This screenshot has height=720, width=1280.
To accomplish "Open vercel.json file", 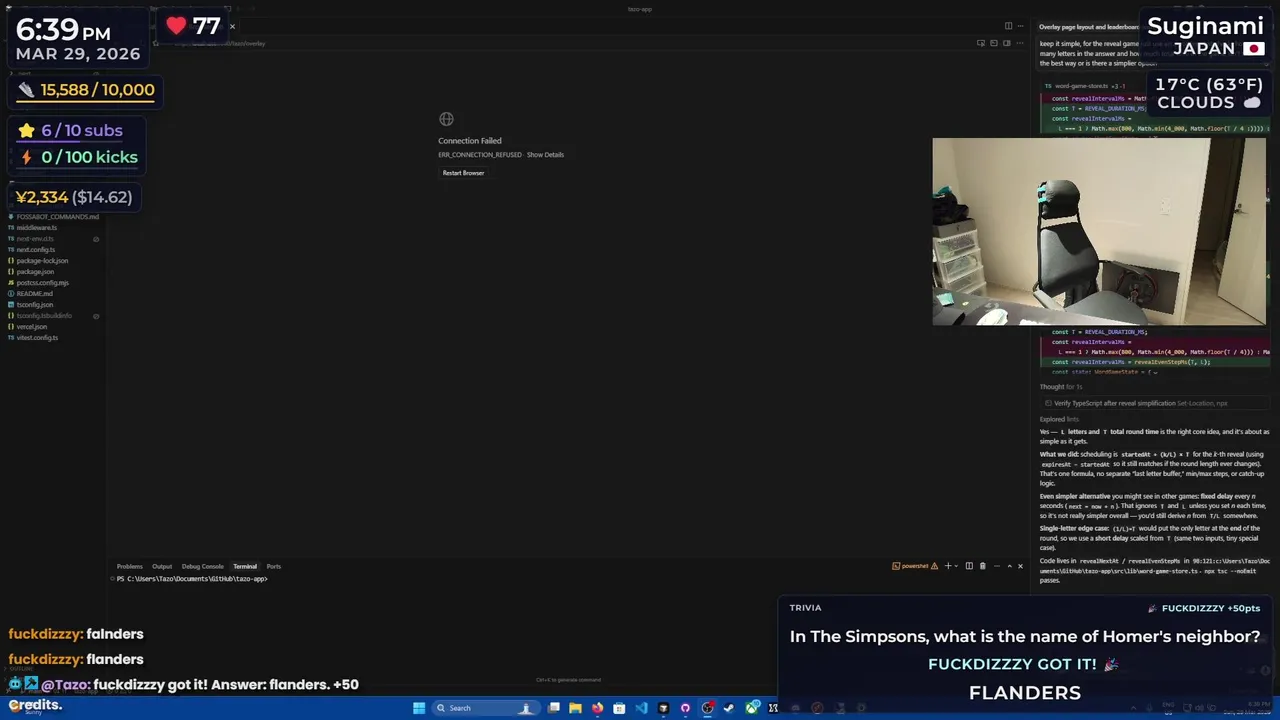I will 31,327.
